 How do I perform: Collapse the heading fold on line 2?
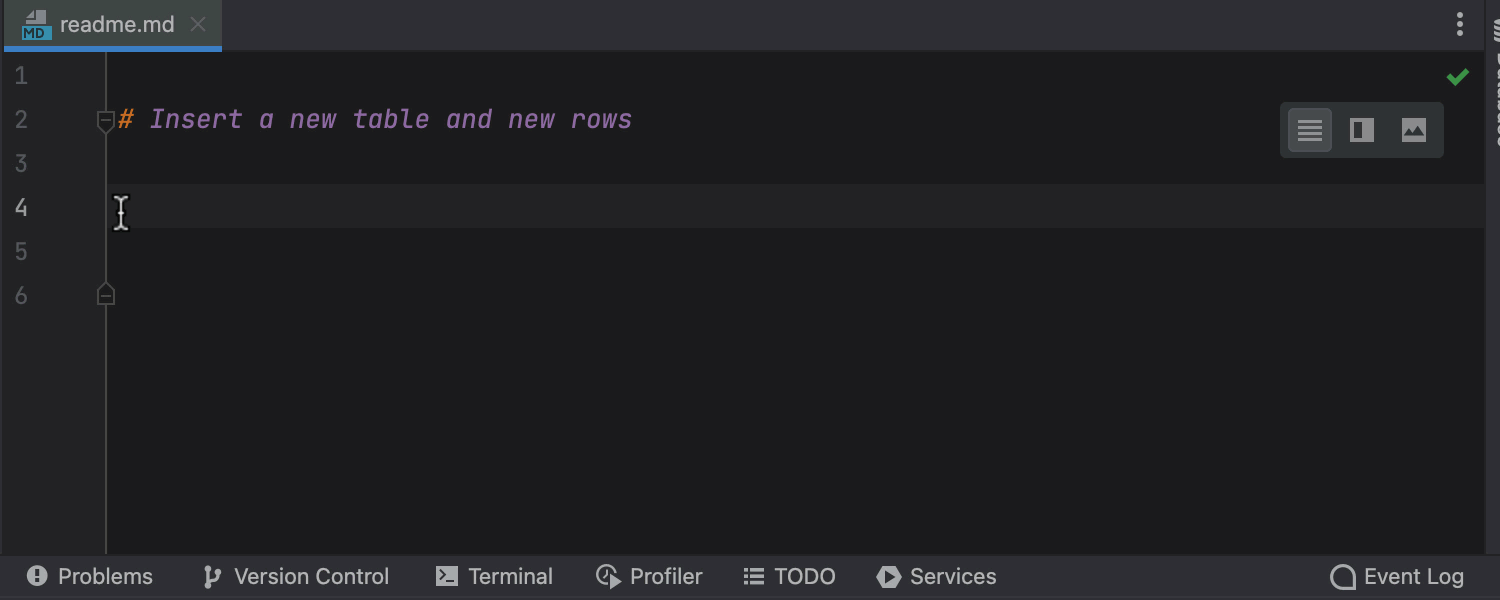[x=106, y=121]
